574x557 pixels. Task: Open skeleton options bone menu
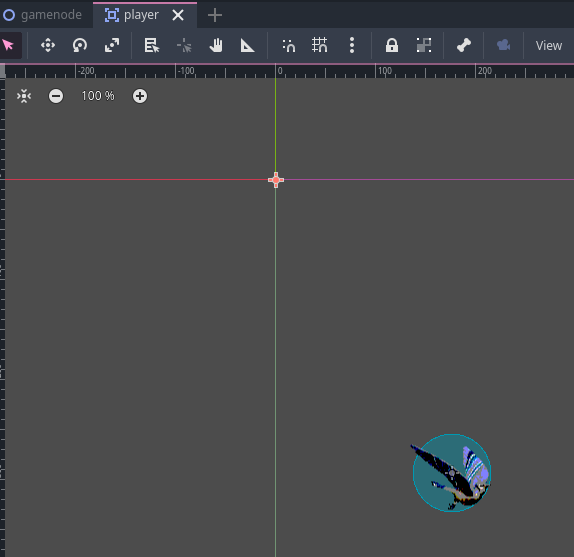click(464, 45)
